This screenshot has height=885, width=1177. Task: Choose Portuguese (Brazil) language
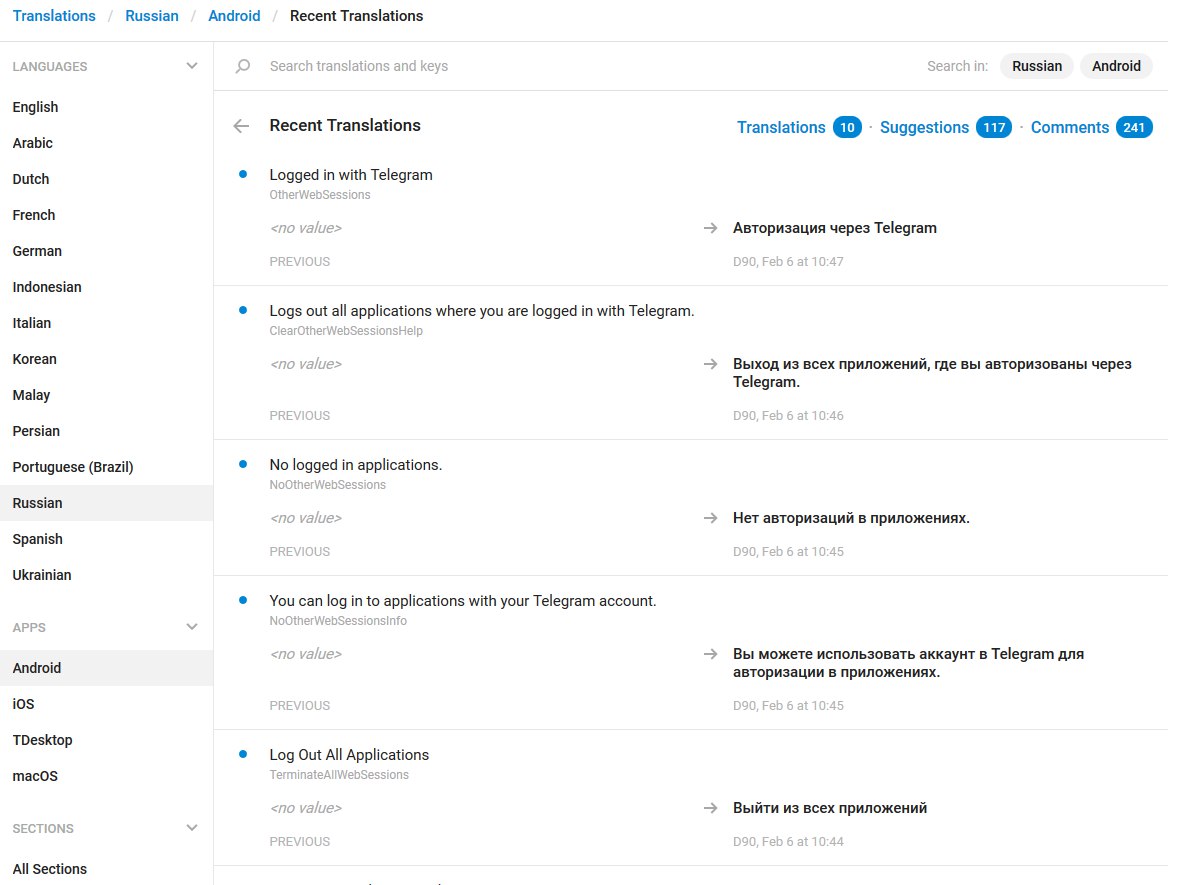click(107, 467)
